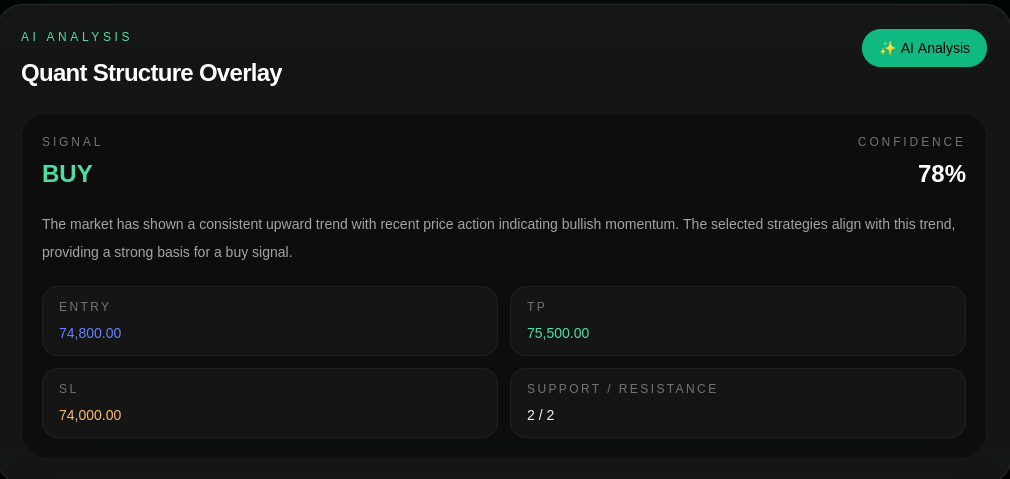Screen dimensions: 1010x479
Task: Select the Support / Resistance card
Action: 738,403
